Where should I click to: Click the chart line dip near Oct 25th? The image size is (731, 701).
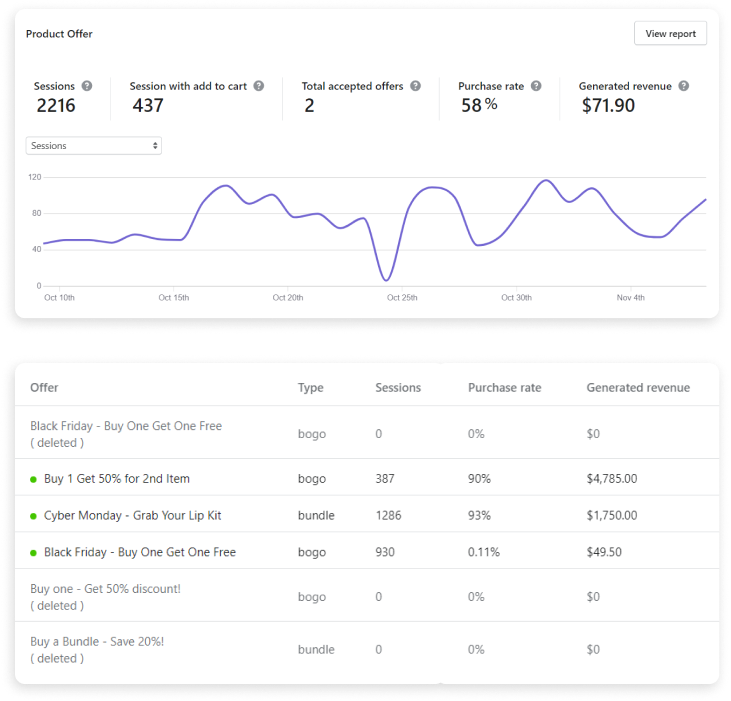pos(387,278)
